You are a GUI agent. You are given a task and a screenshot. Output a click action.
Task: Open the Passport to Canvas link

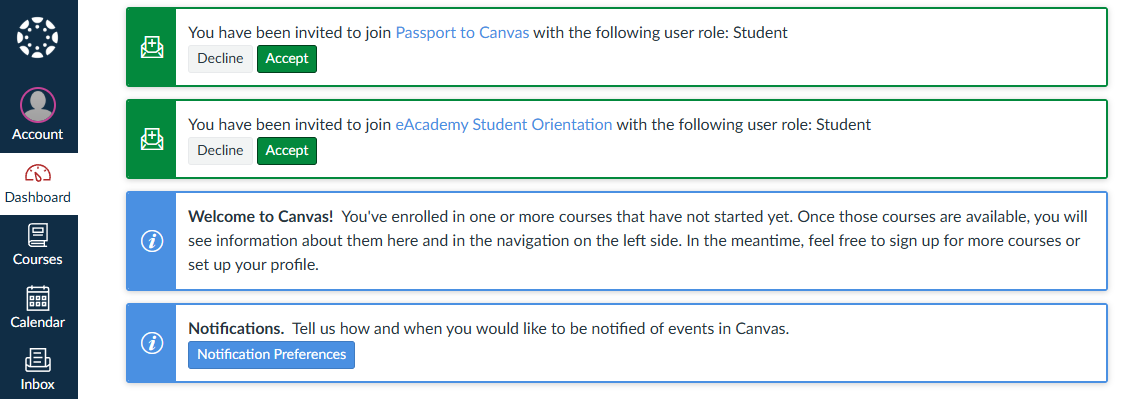pyautogui.click(x=462, y=32)
